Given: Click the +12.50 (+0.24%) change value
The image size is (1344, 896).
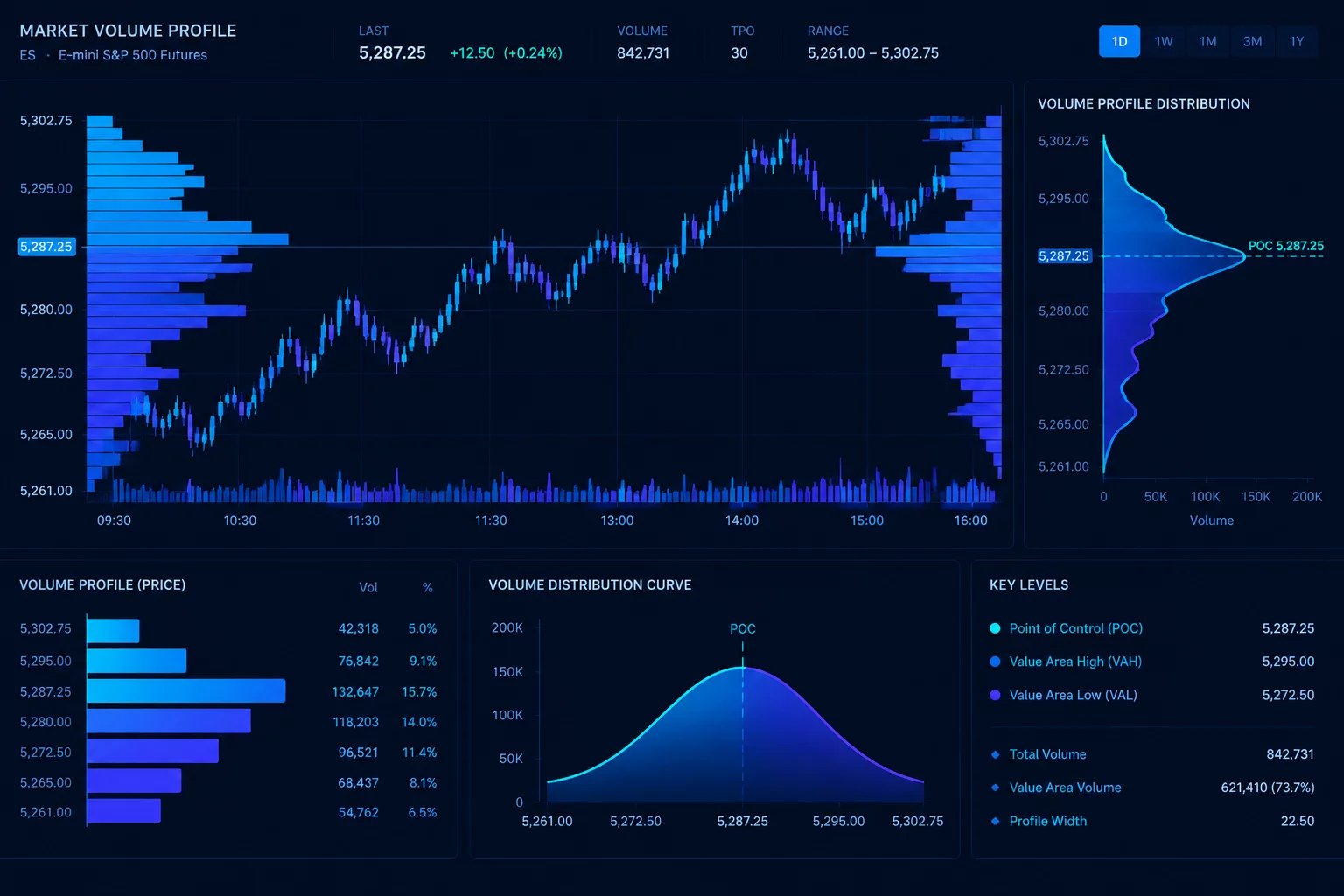Looking at the screenshot, I should [506, 53].
